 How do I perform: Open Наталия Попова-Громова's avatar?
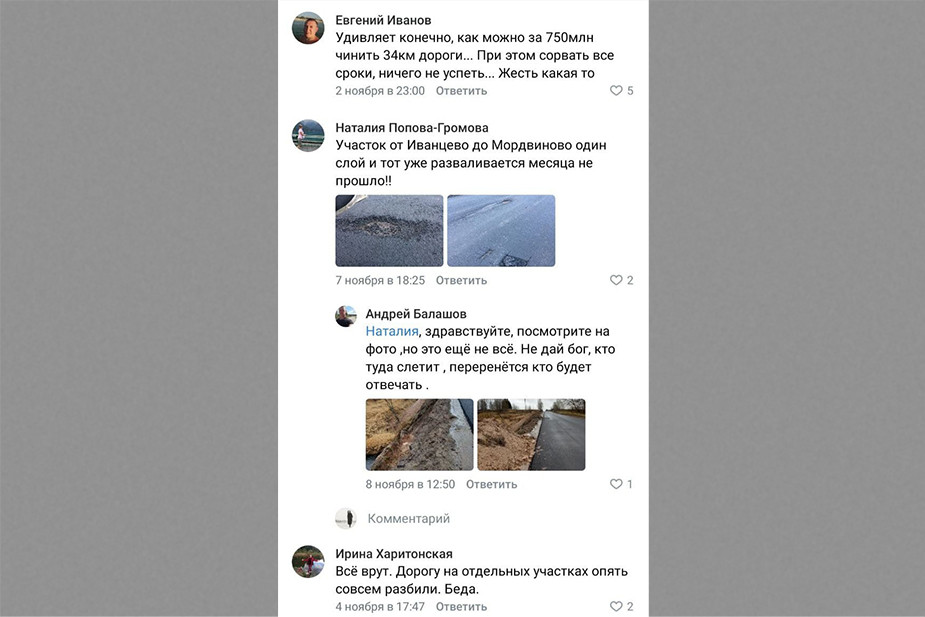308,135
